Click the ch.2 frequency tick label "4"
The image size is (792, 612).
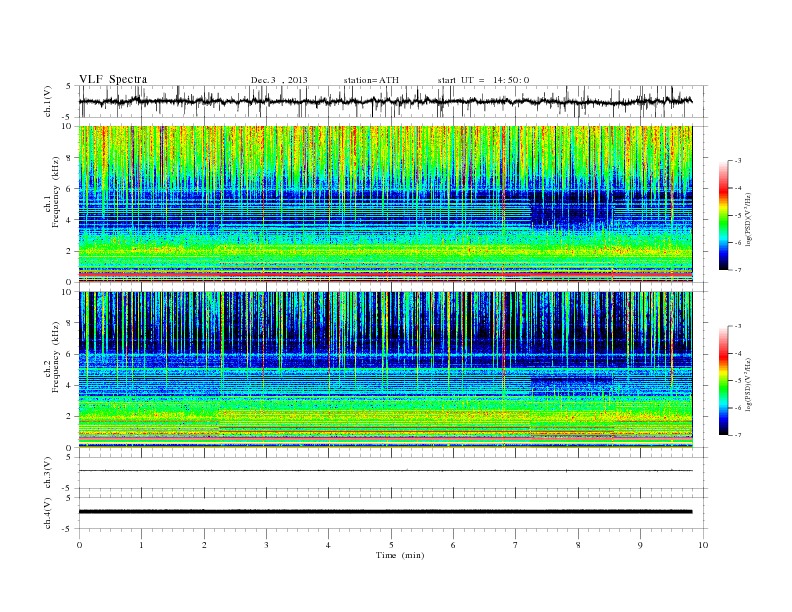point(69,386)
